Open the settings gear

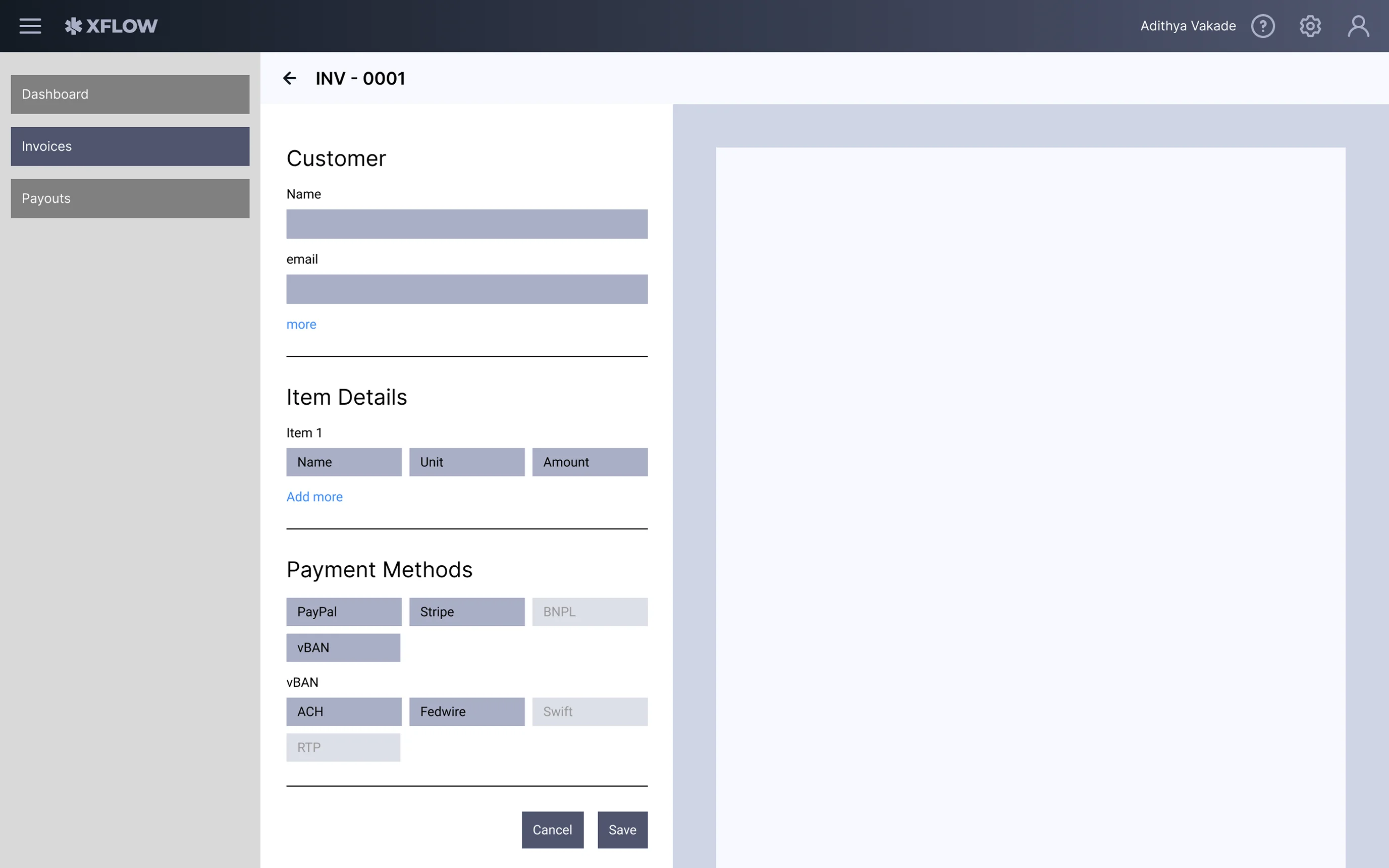(1310, 26)
